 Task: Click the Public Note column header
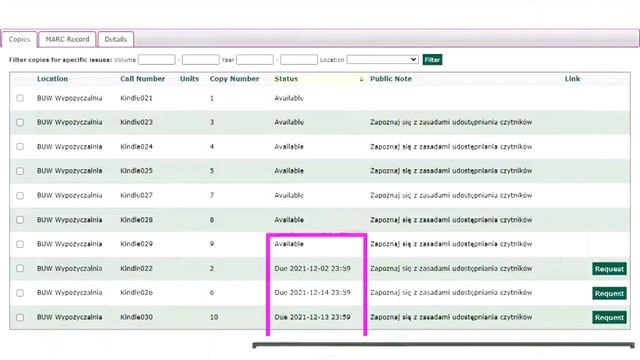pyautogui.click(x=391, y=79)
